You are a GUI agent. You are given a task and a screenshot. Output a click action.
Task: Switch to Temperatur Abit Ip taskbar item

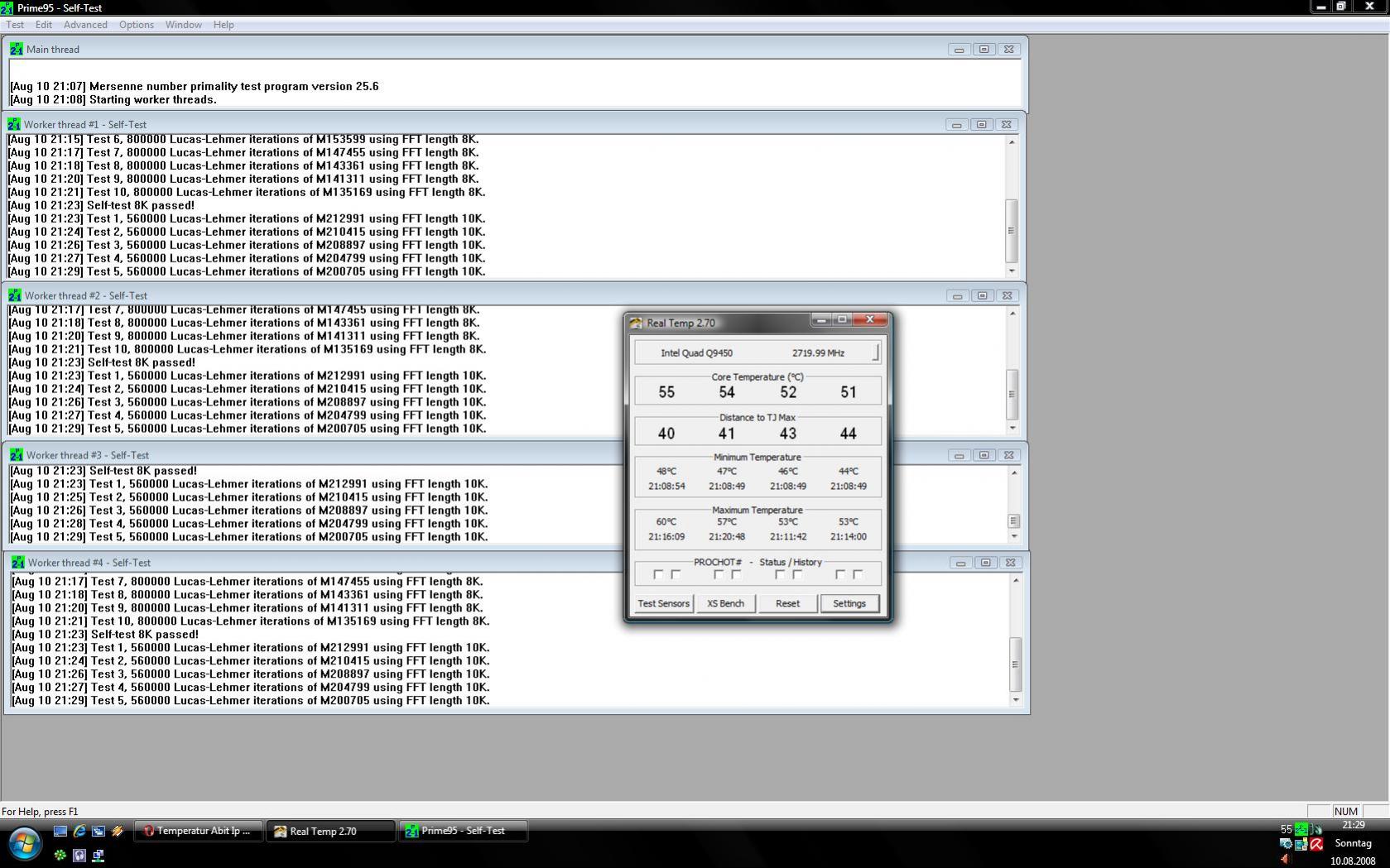tap(198, 831)
